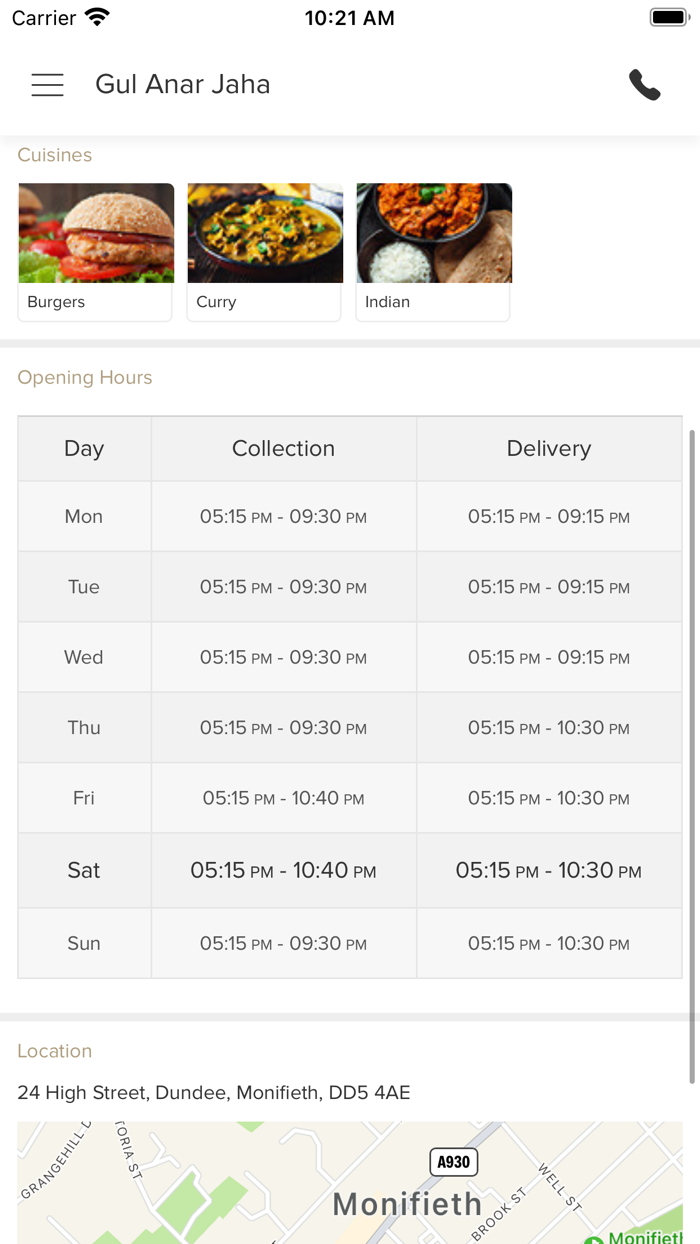Screen dimensions: 700x1244
Task: Select the Indian cuisine thumbnail
Action: point(434,251)
